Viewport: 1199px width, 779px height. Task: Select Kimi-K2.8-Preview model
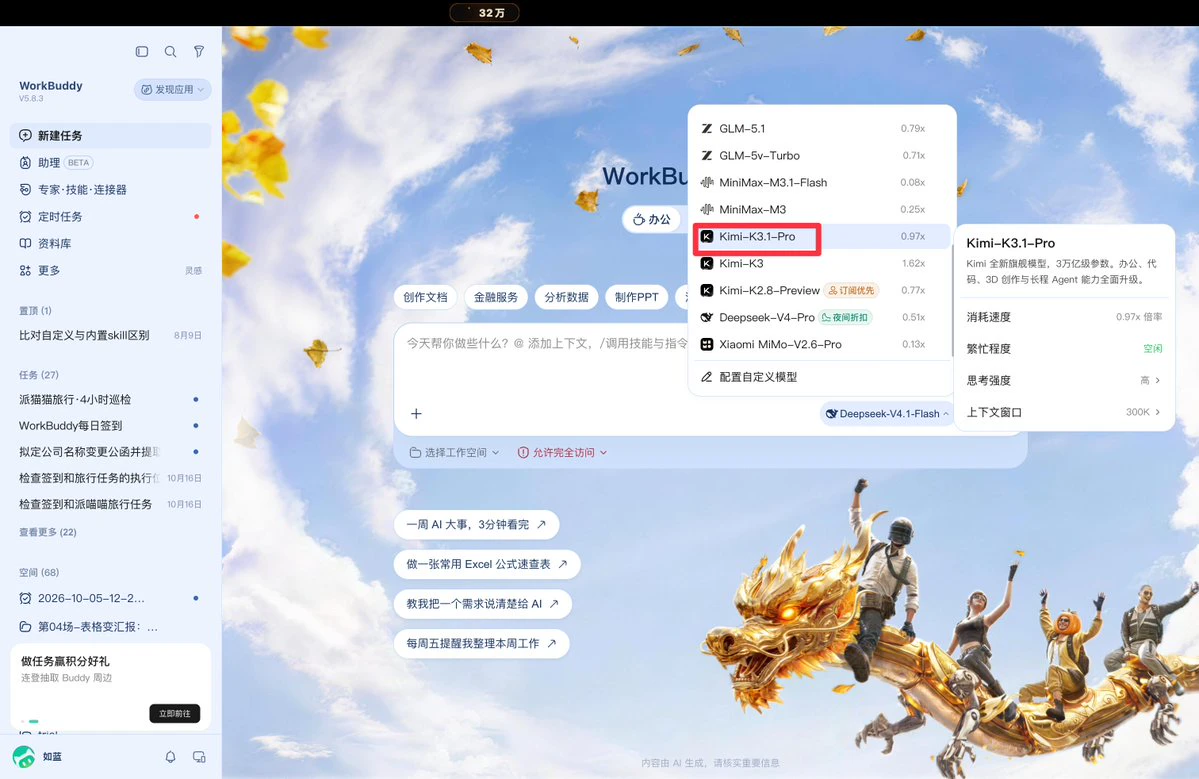tap(821, 291)
